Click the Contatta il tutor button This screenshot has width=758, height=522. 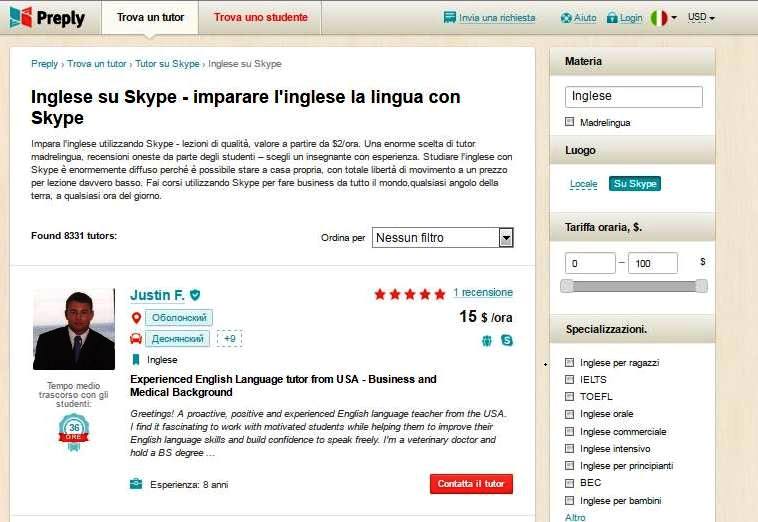tap(471, 484)
